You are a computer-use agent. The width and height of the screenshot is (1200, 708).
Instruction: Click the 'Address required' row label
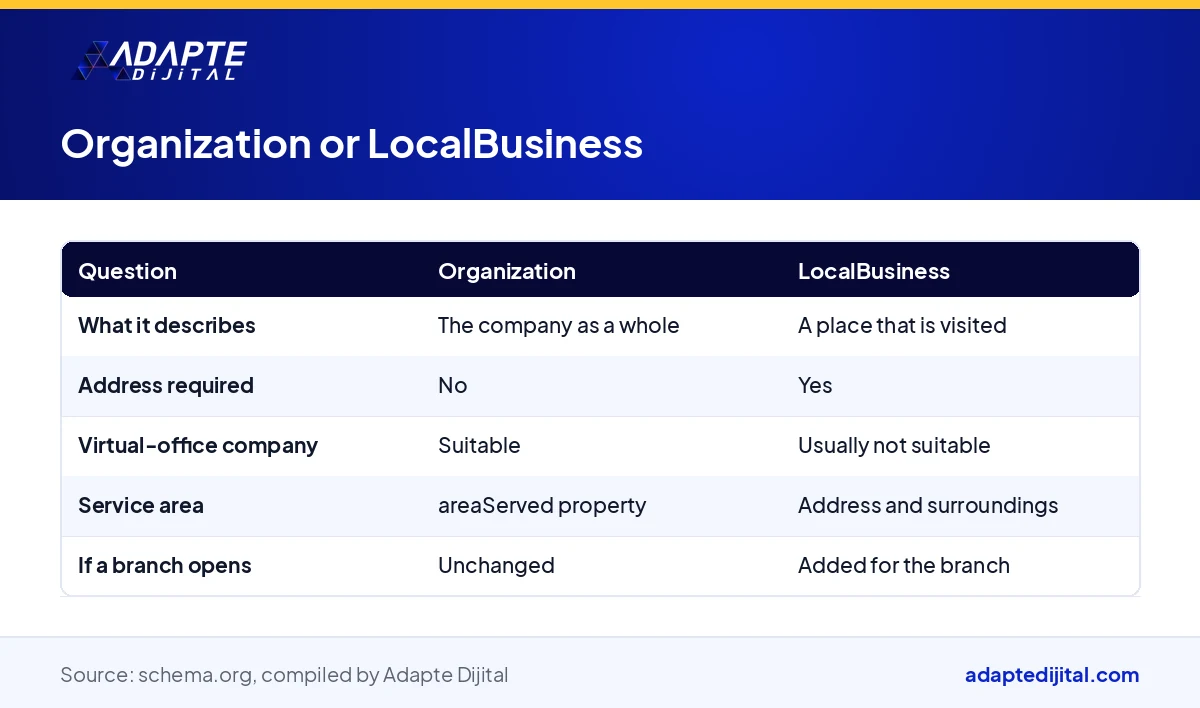[x=165, y=385]
